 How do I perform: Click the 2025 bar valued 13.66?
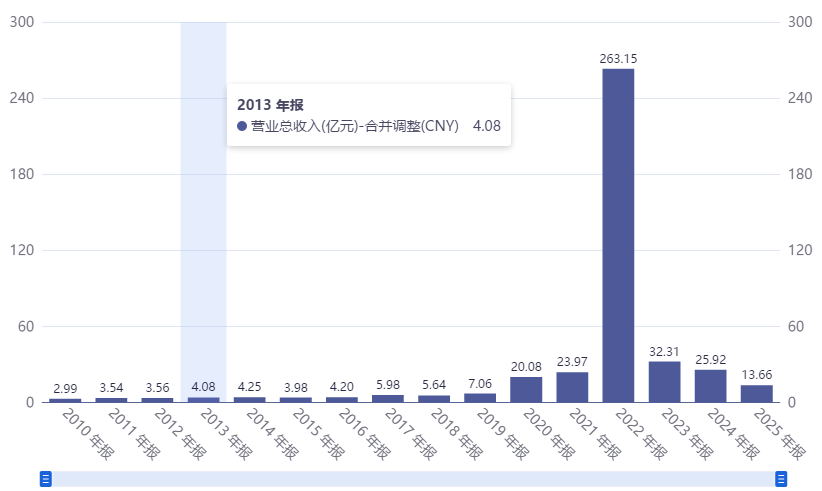756,394
